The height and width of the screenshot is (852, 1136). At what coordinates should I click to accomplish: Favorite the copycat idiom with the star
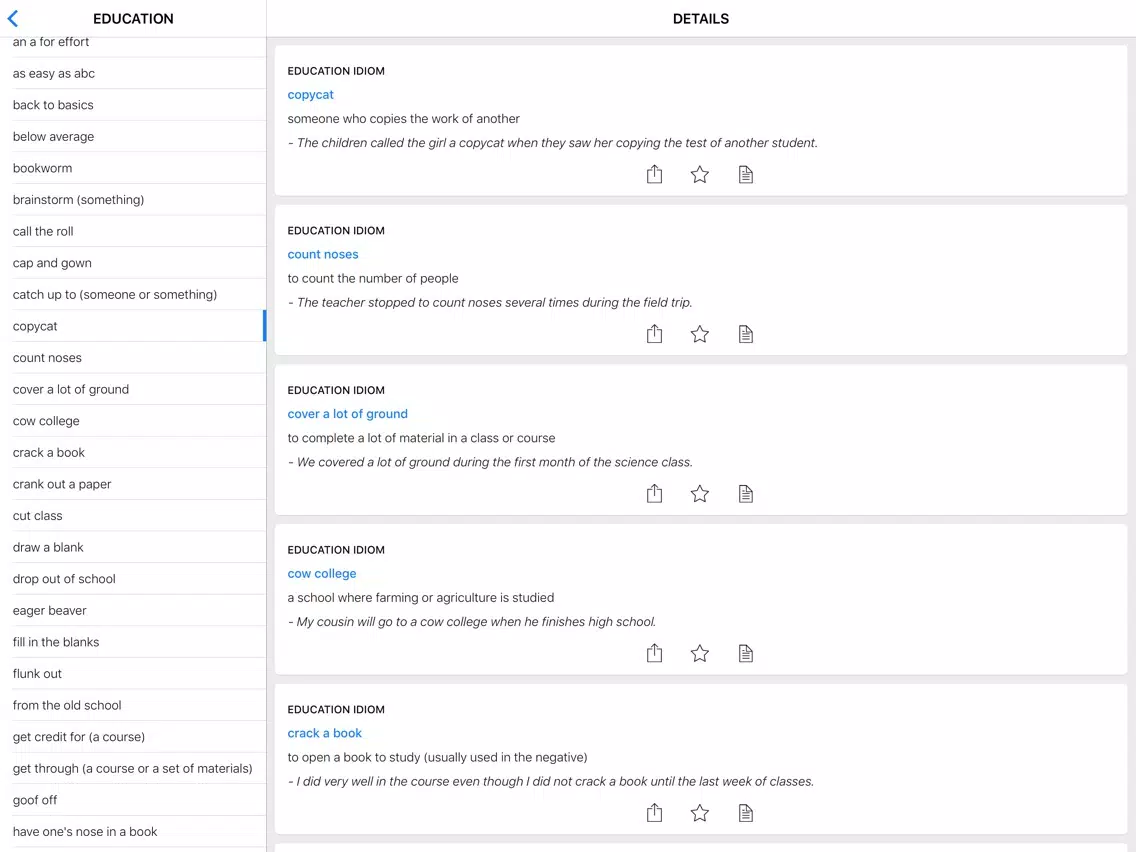coord(699,175)
